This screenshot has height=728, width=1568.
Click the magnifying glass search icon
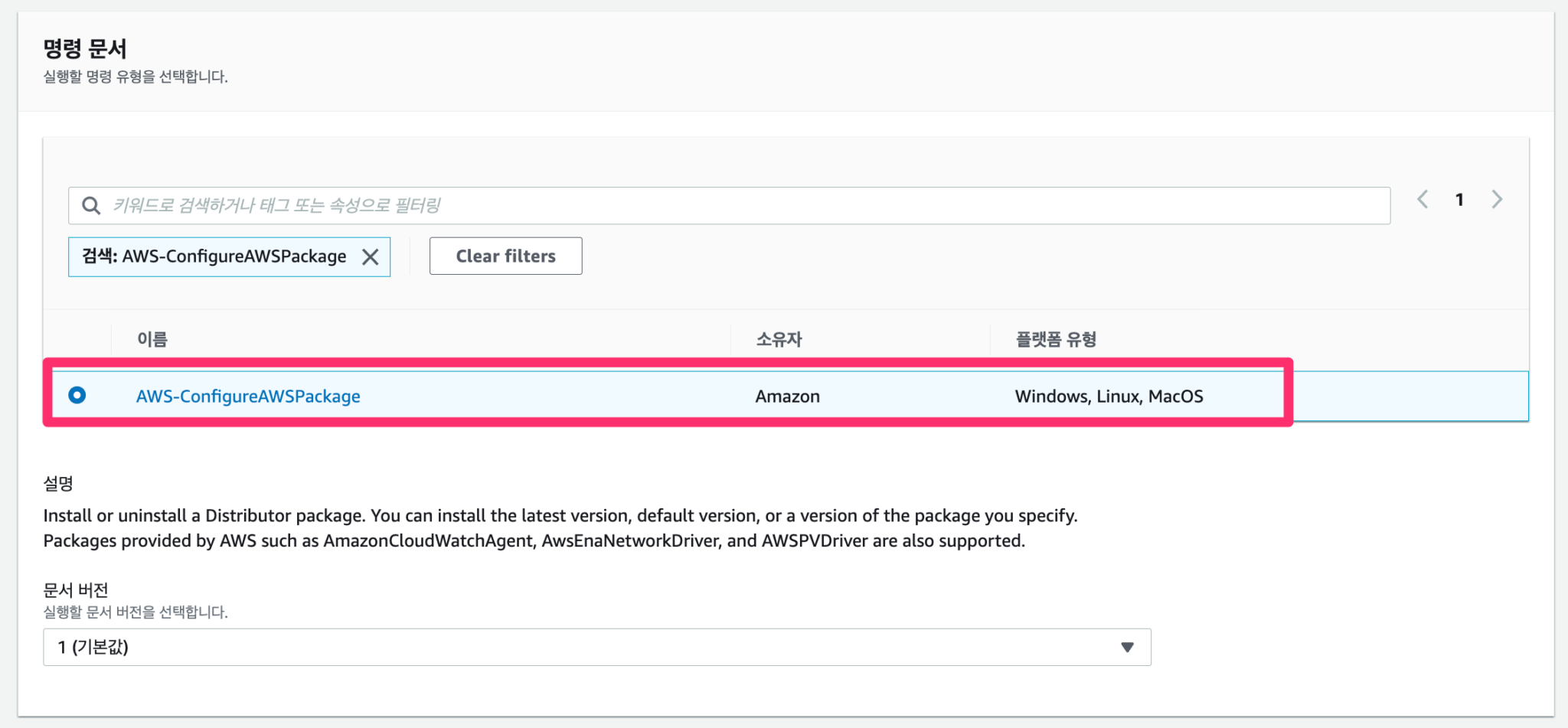[x=91, y=204]
